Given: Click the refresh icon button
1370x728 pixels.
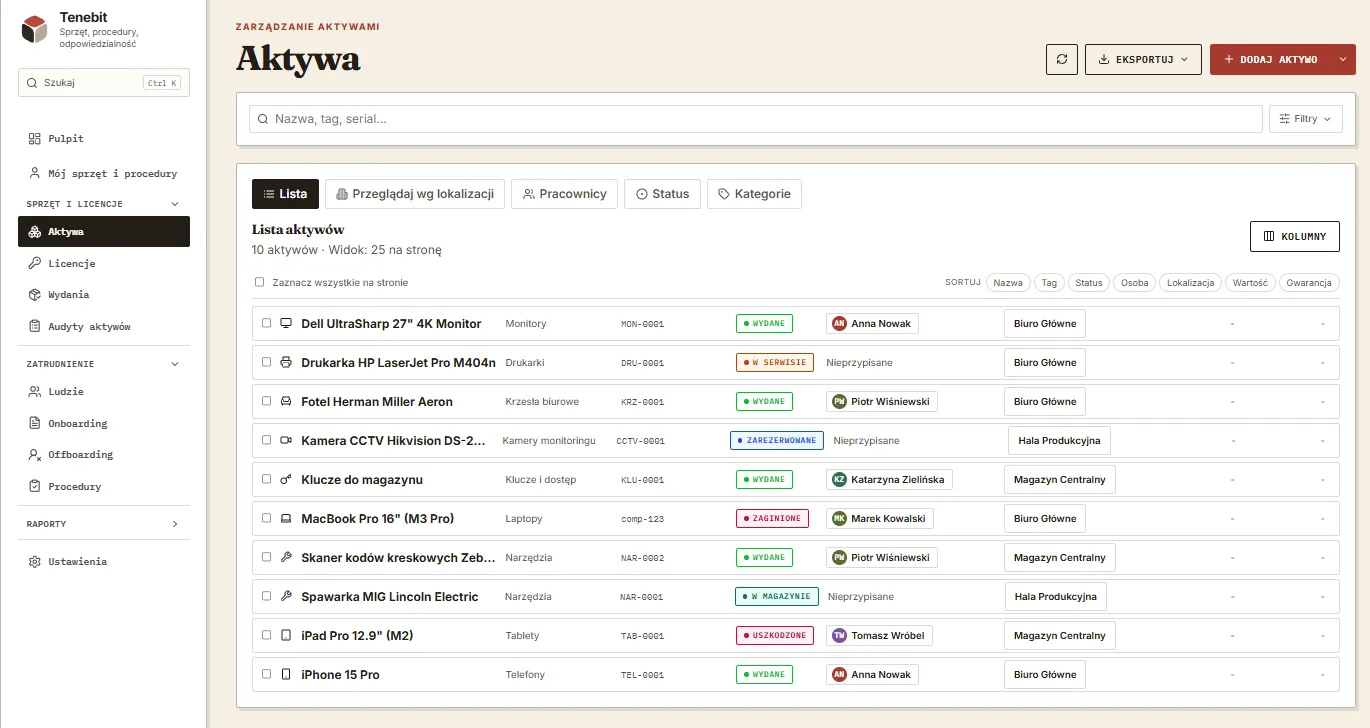Looking at the screenshot, I should pos(1062,59).
